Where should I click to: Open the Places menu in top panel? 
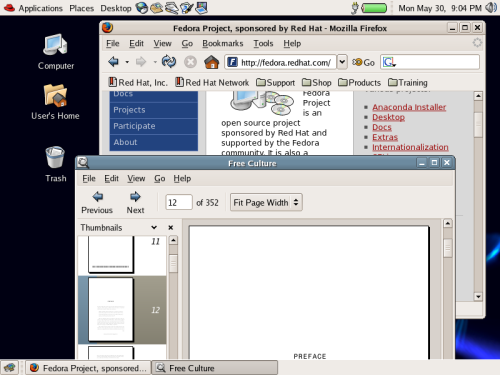coord(81,8)
